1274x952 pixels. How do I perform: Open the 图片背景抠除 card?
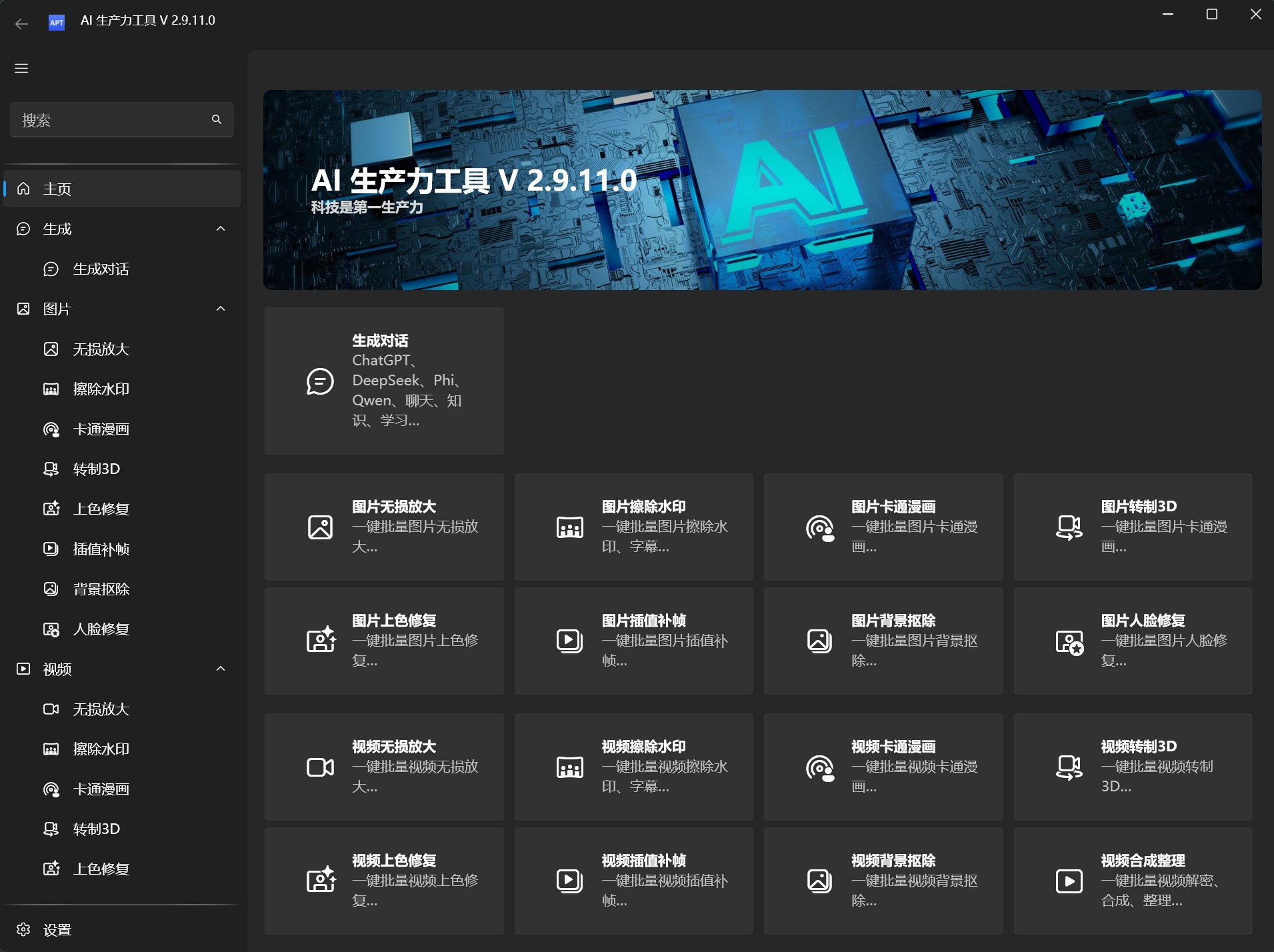pos(883,641)
